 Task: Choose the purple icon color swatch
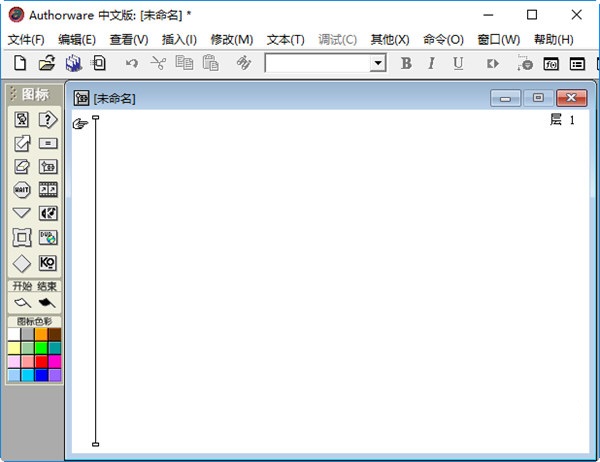point(54,375)
